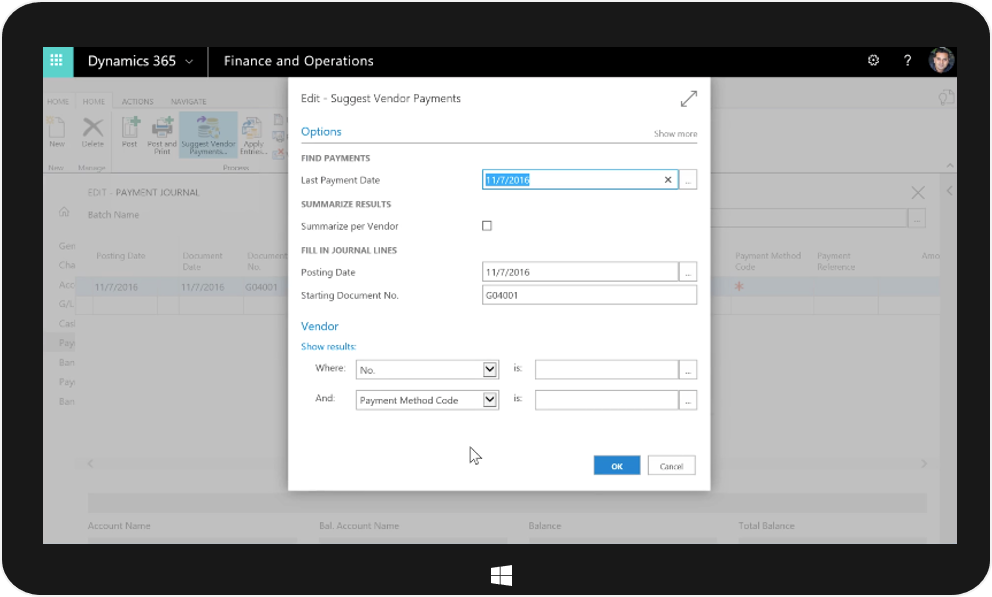Screen dimensions: 992x597
Task: Open the help question mark
Action: point(907,61)
